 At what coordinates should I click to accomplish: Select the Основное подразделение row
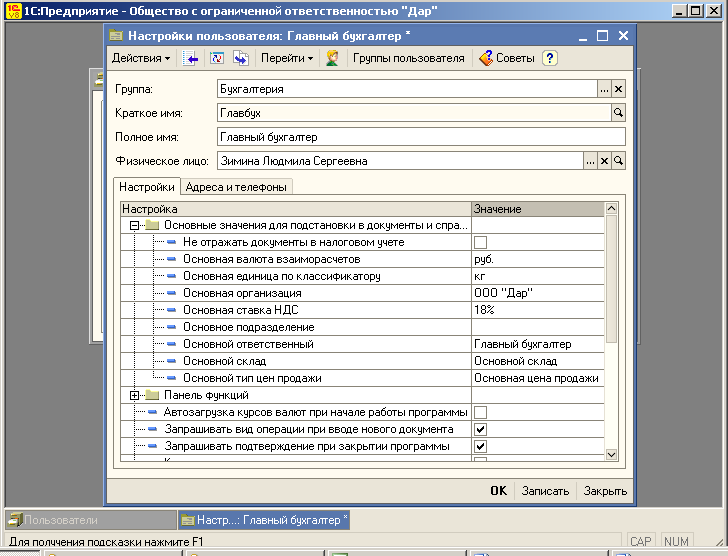pos(362,327)
